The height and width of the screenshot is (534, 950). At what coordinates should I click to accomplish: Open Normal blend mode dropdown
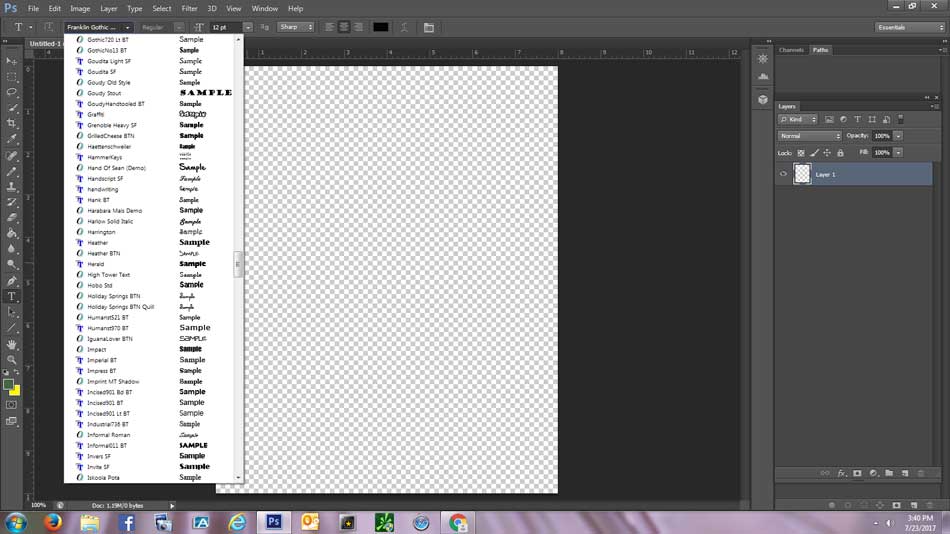pyautogui.click(x=809, y=136)
